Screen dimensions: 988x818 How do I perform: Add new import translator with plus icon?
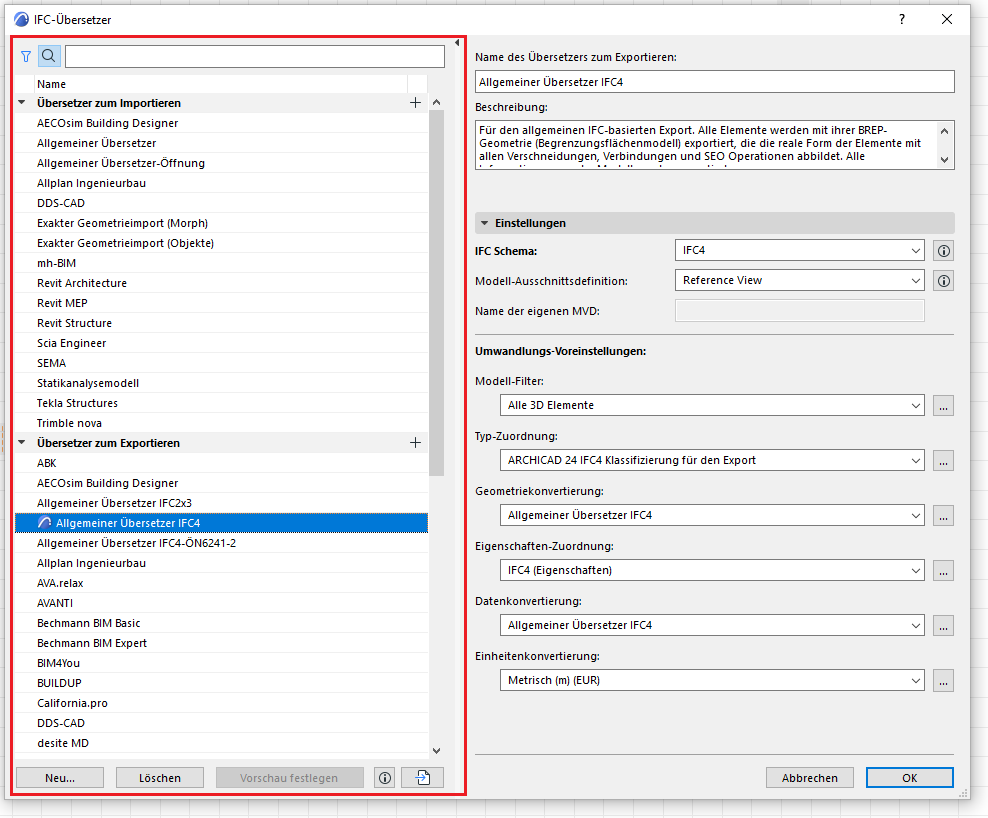tap(416, 103)
